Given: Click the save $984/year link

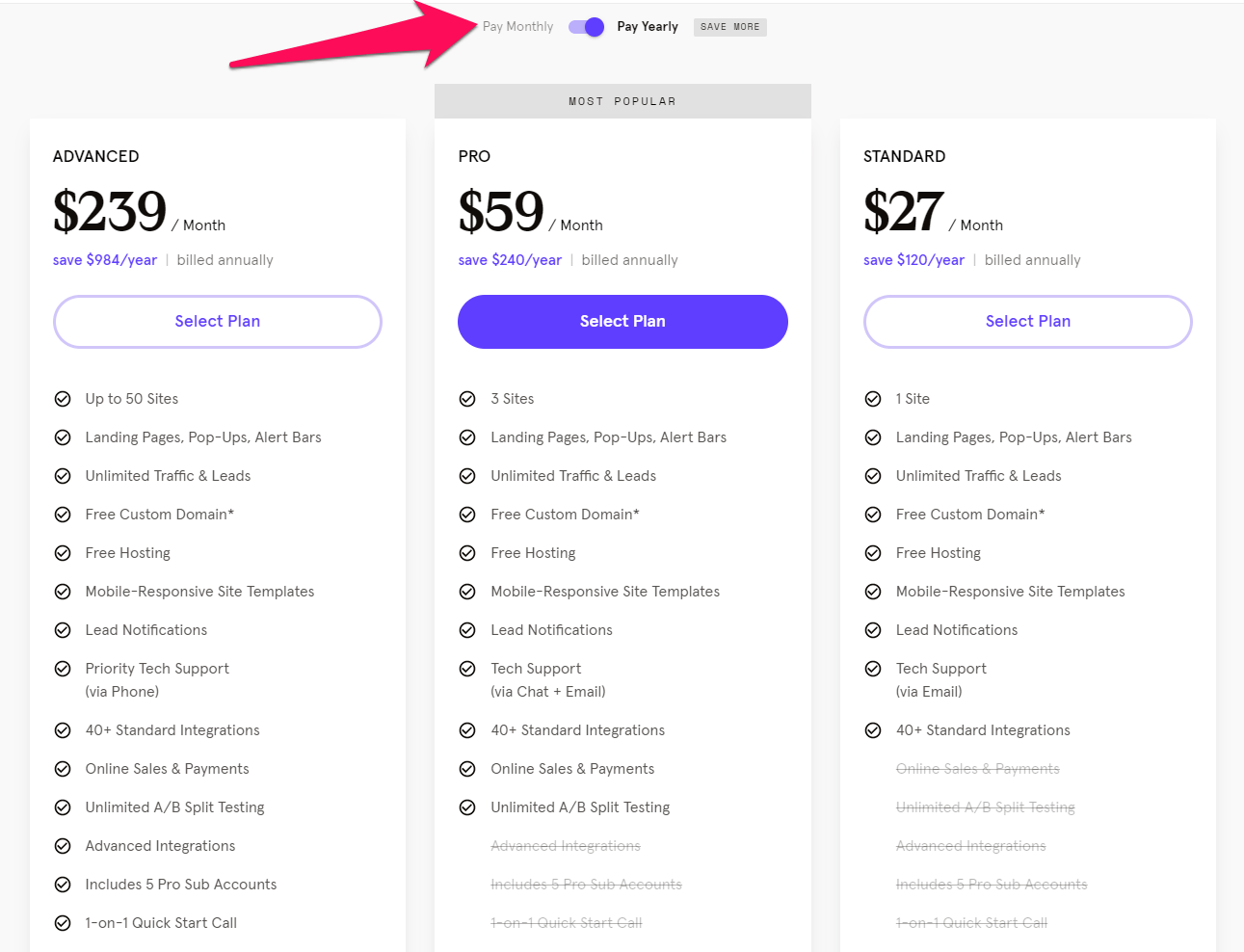Looking at the screenshot, I should (105, 260).
